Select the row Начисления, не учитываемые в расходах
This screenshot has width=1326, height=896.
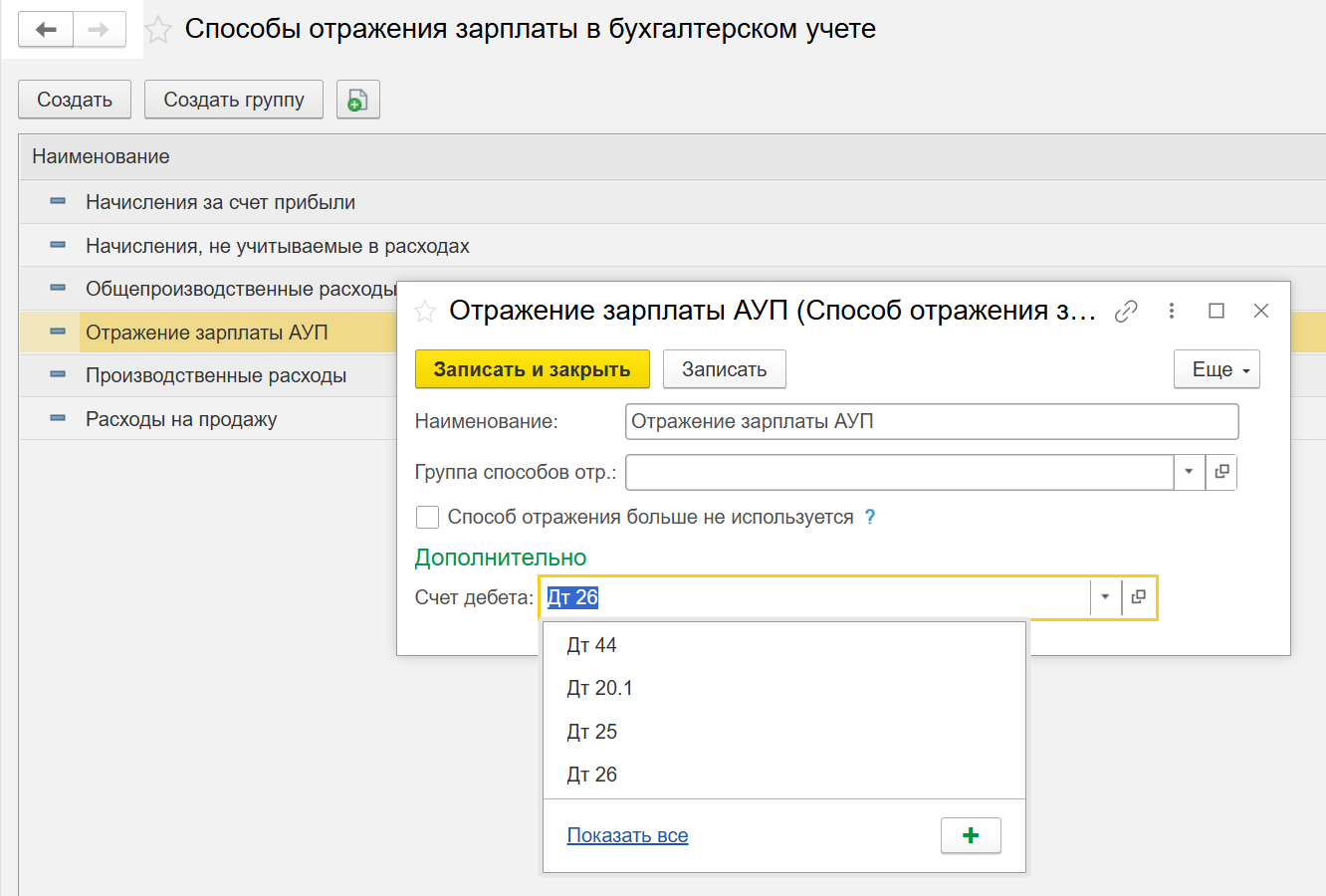(x=673, y=245)
